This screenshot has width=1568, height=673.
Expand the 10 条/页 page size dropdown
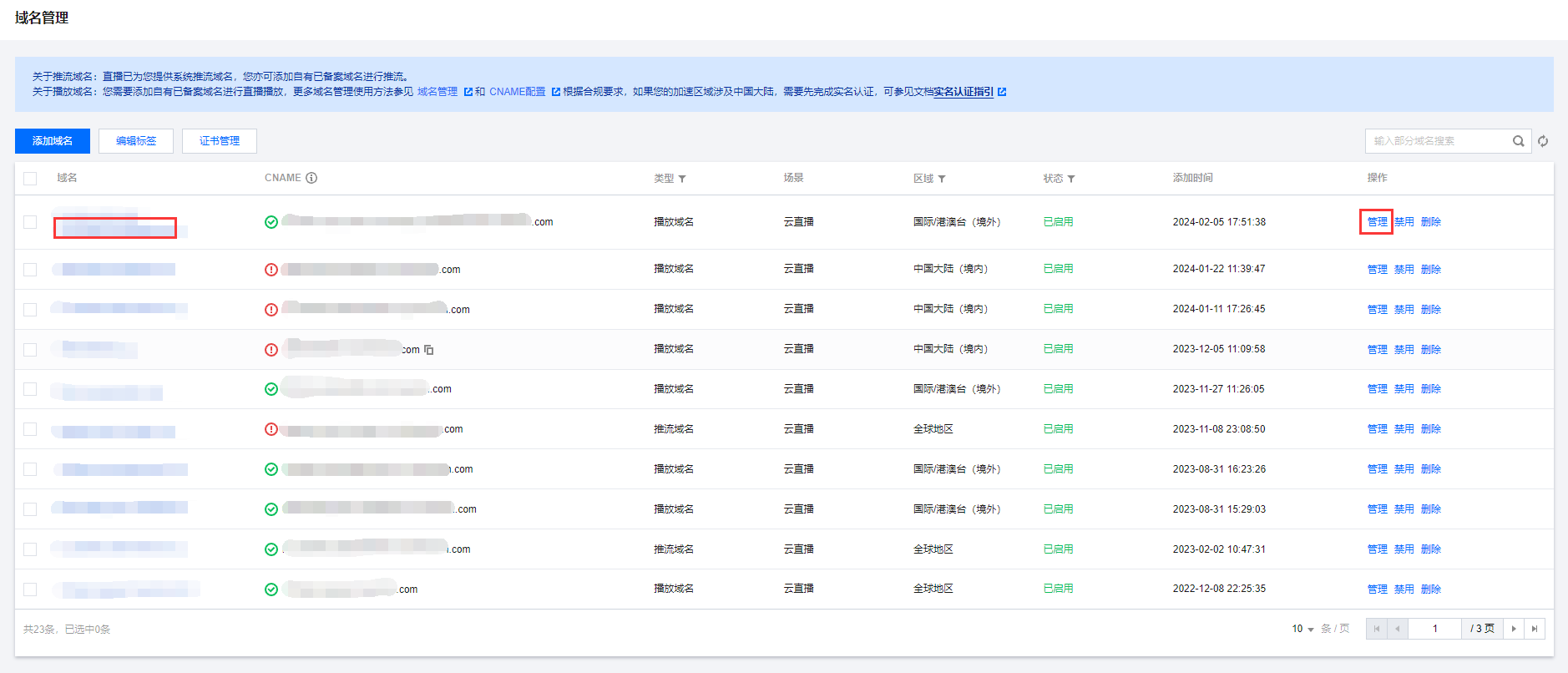tap(1303, 629)
